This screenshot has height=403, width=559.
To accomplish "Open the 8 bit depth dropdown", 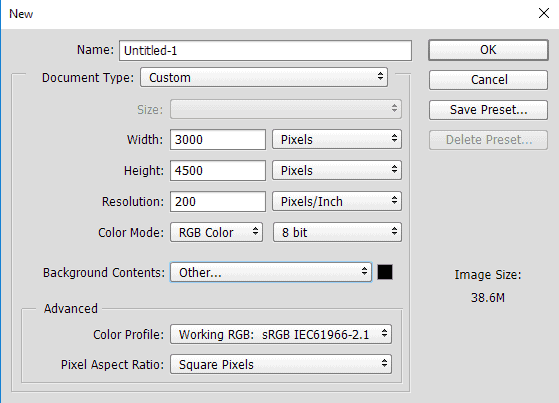I will 337,232.
